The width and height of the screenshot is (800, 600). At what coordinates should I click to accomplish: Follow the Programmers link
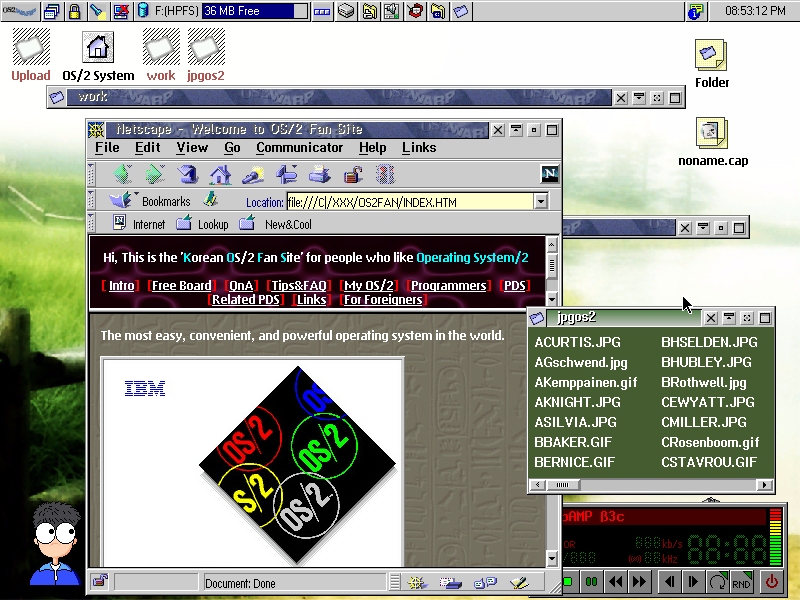coord(448,286)
